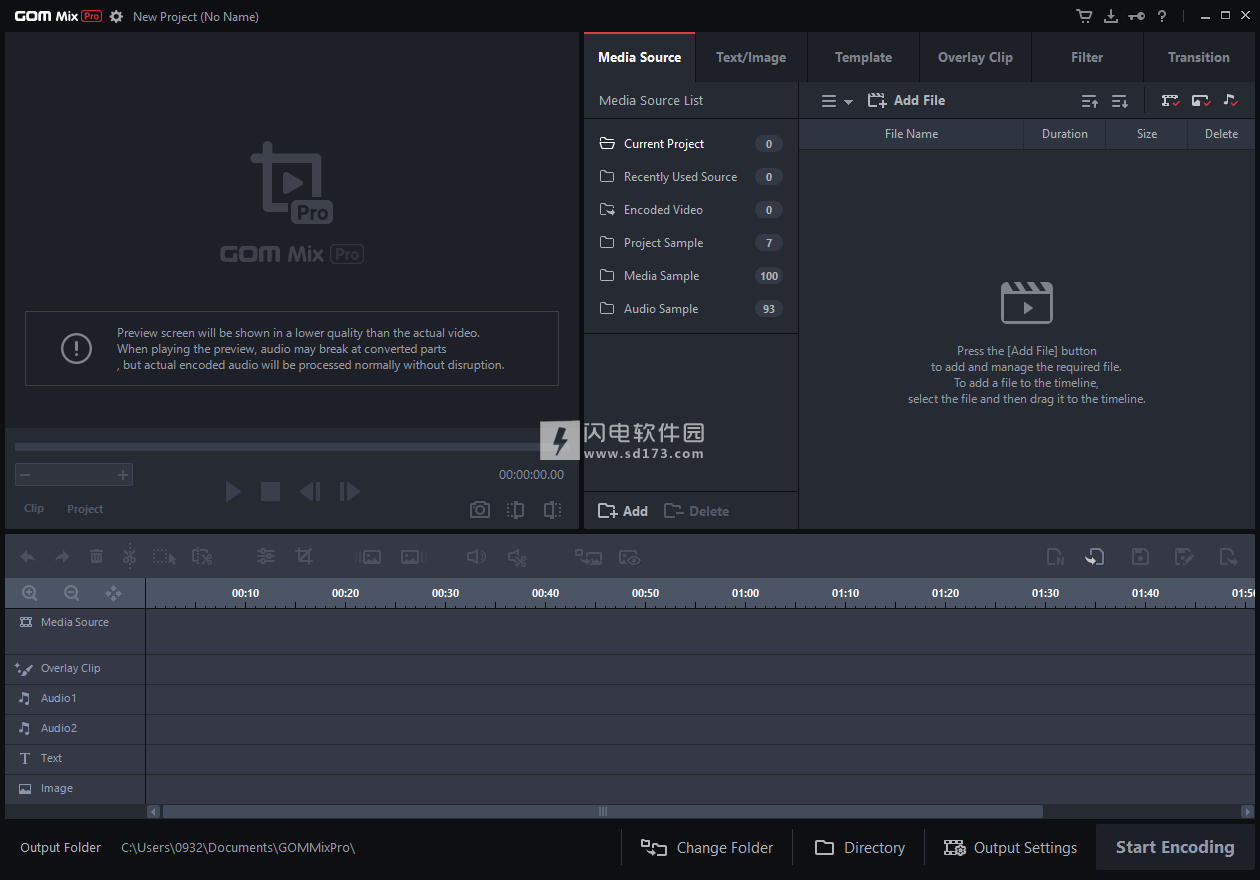
Task: Click the fade-in image icon
Action: click(x=368, y=557)
